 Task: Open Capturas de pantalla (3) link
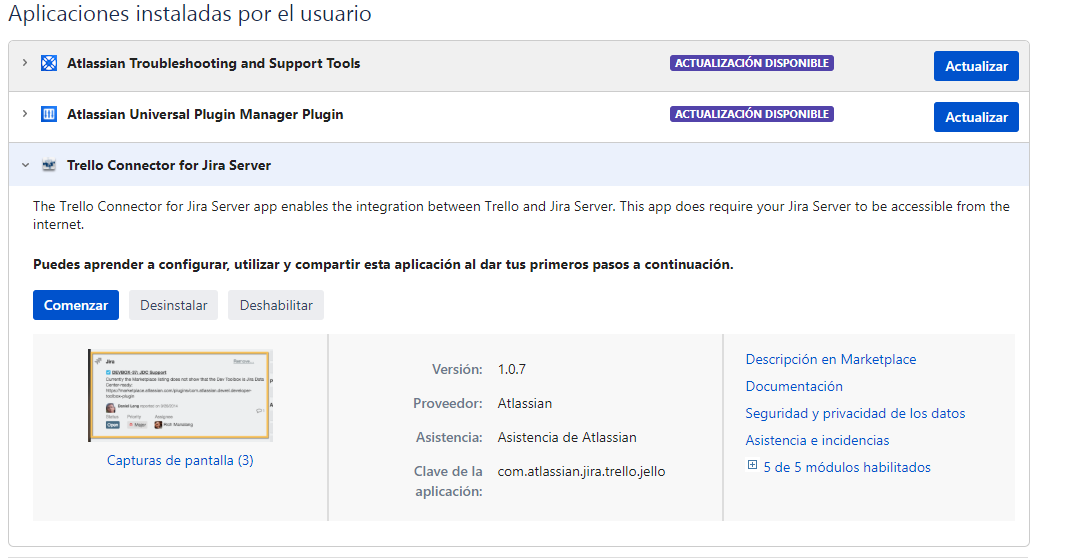180,460
